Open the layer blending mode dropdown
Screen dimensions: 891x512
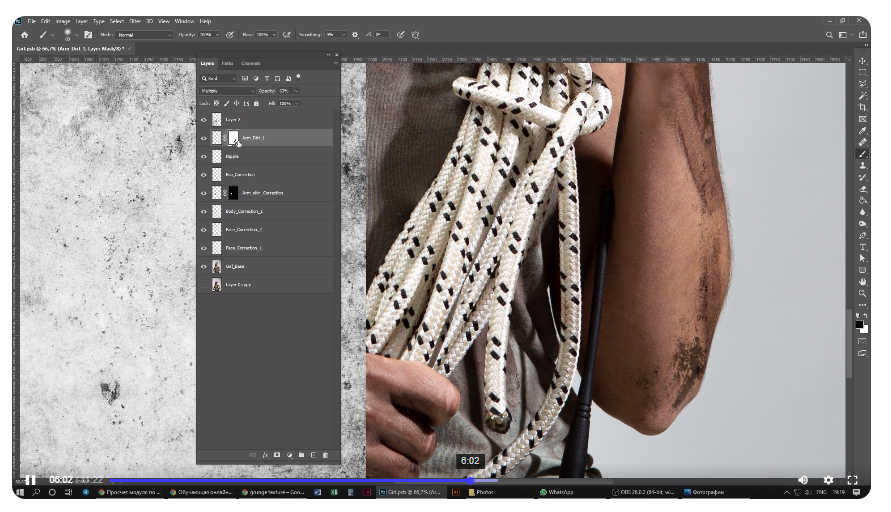(x=227, y=91)
